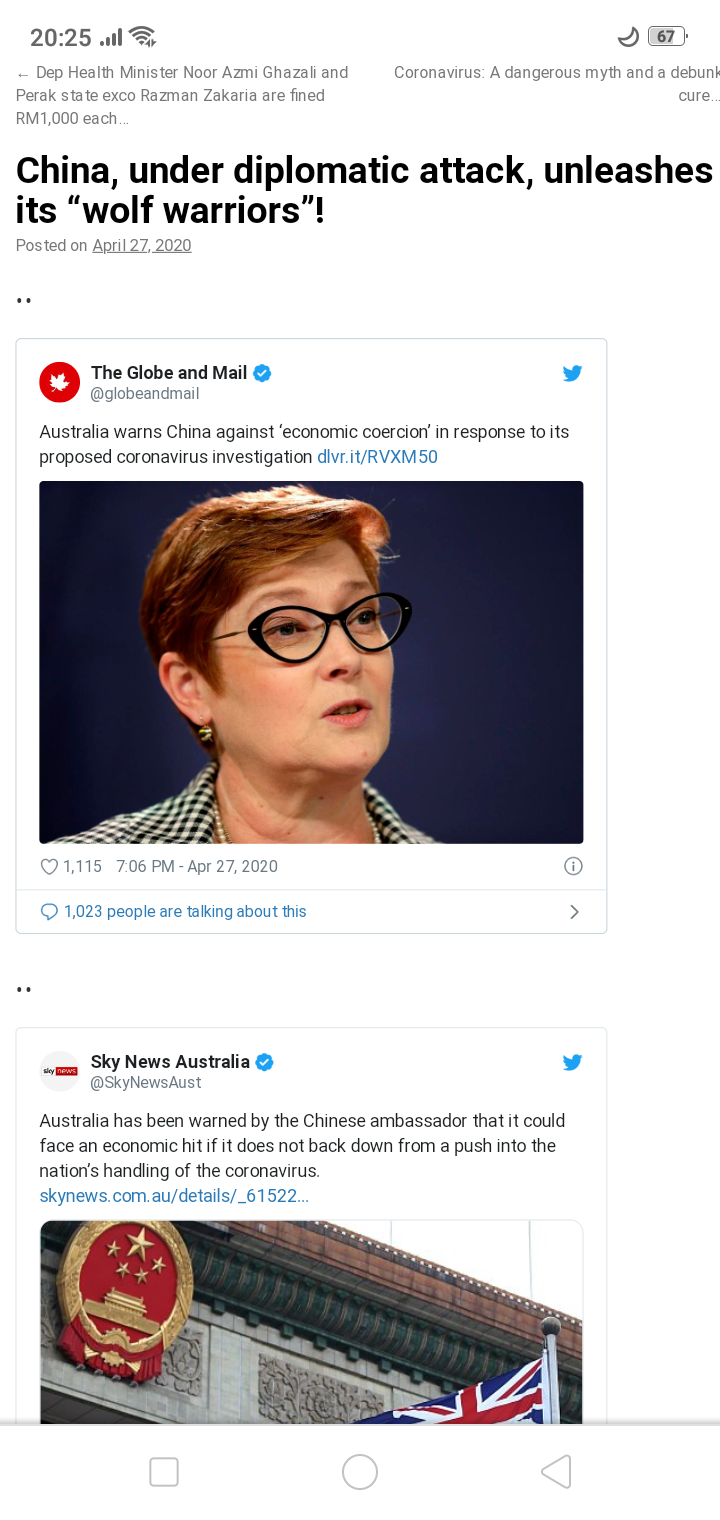Viewport: 720px width, 1520px height.
Task: Tap Sky News Australia profile avatar
Action: (x=60, y=1071)
